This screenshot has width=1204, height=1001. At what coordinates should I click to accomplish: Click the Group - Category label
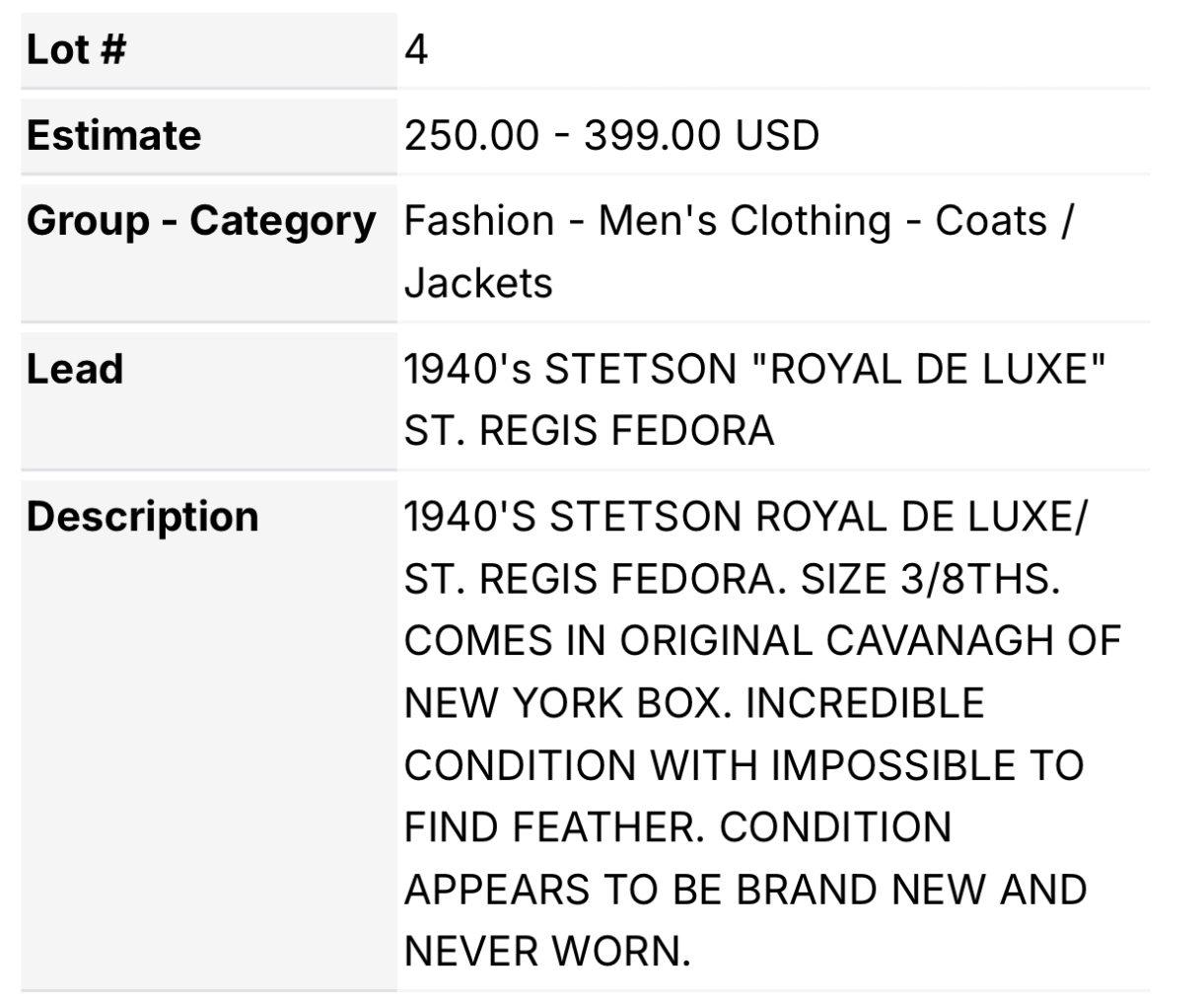tap(201, 221)
